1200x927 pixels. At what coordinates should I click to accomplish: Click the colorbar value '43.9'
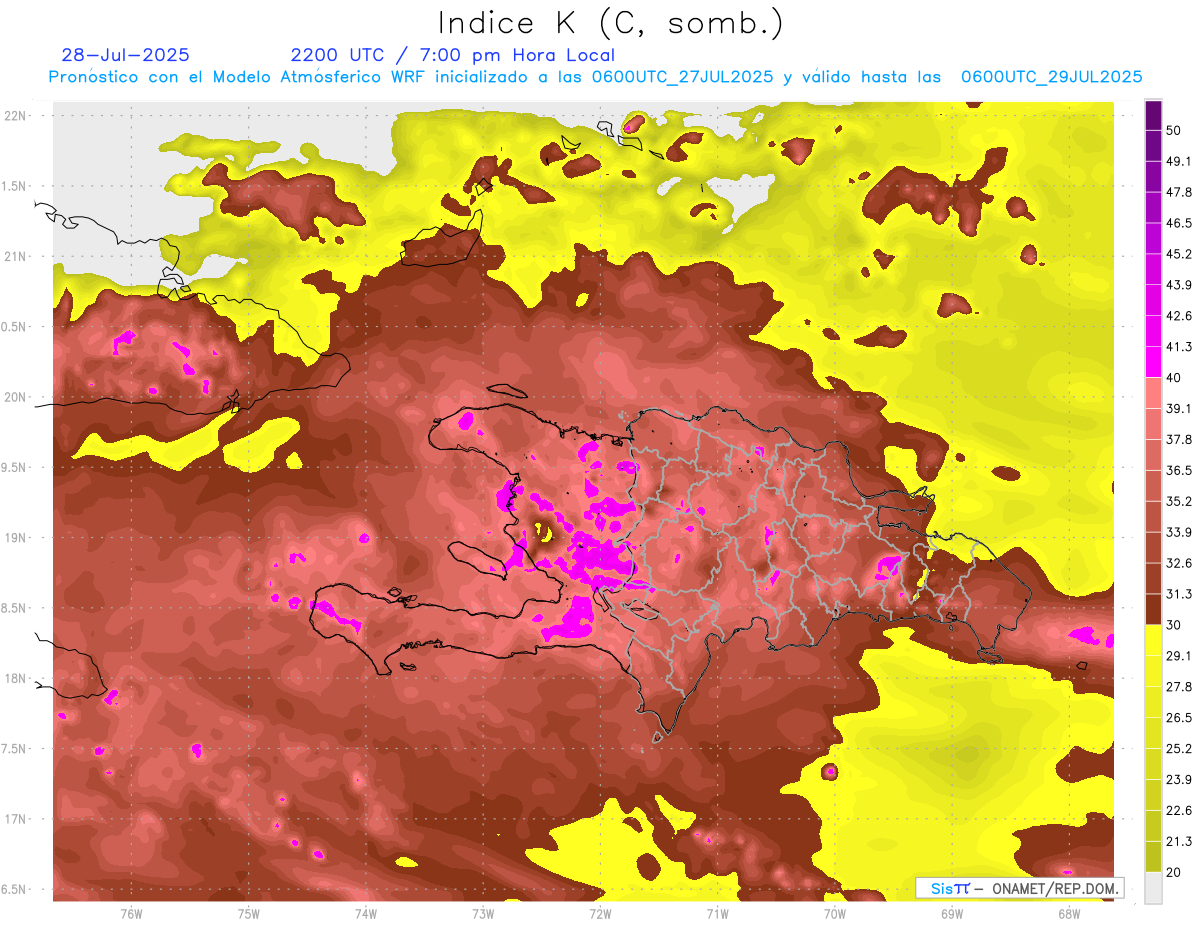click(x=1179, y=285)
